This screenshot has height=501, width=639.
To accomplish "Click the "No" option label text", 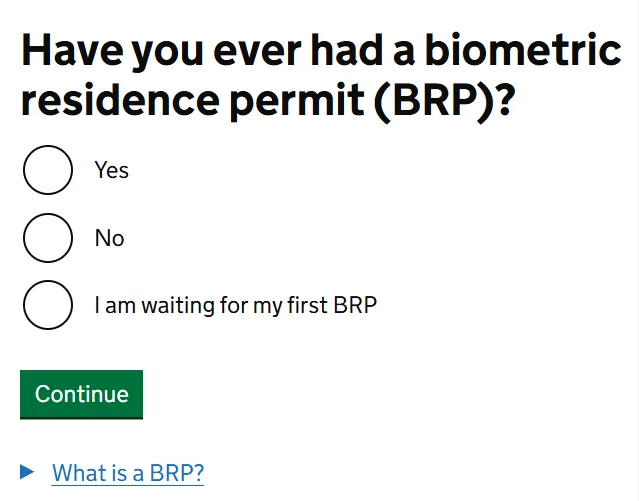I will click(109, 238).
